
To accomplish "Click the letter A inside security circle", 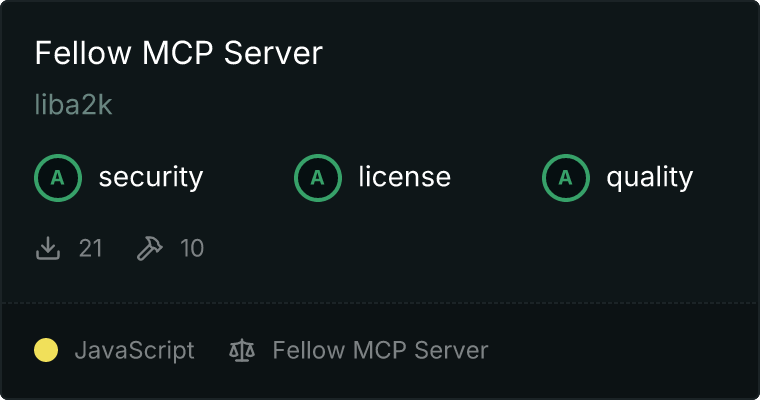I will pyautogui.click(x=58, y=178).
